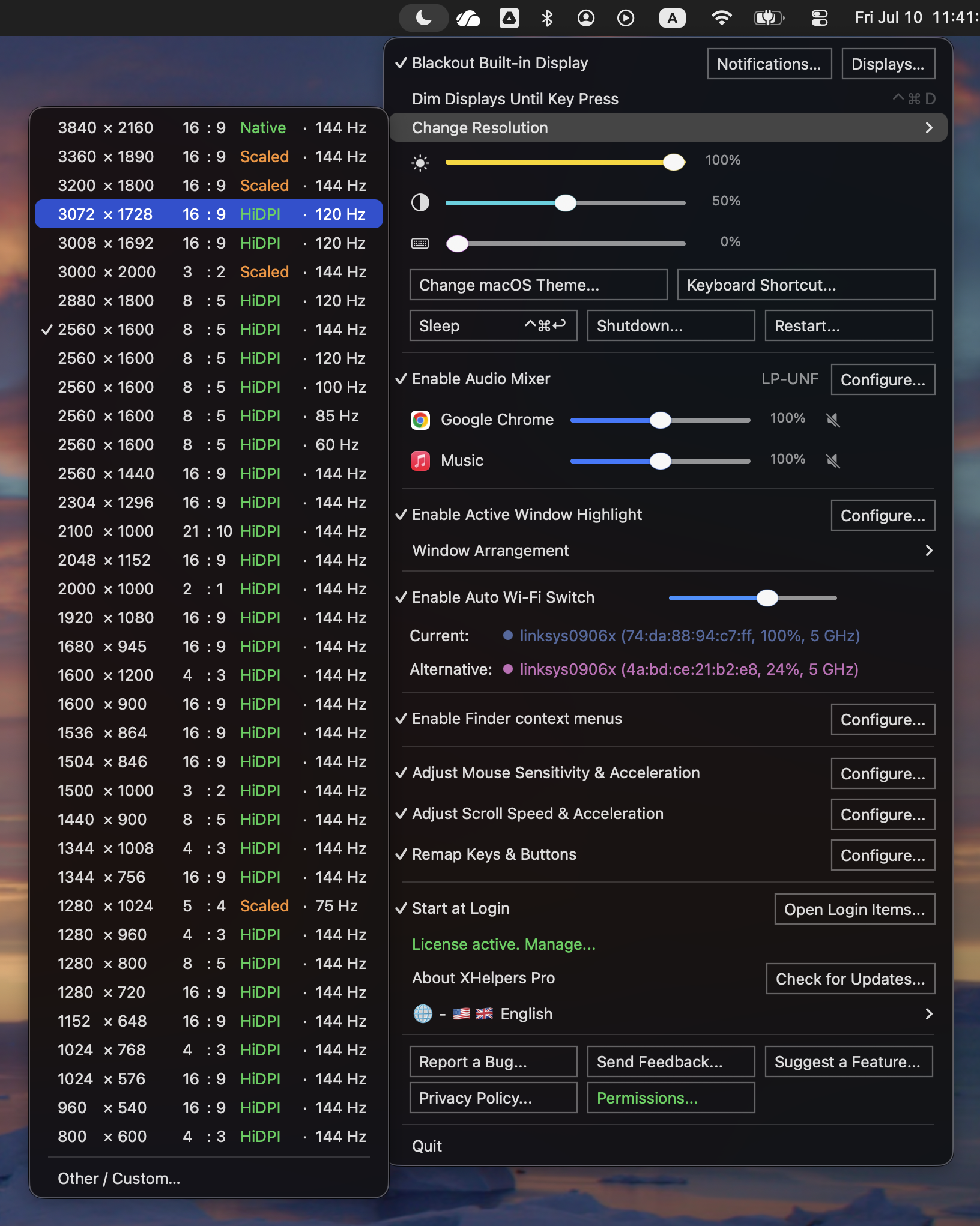
Task: Click the keyboard backlight slider
Action: click(x=565, y=243)
